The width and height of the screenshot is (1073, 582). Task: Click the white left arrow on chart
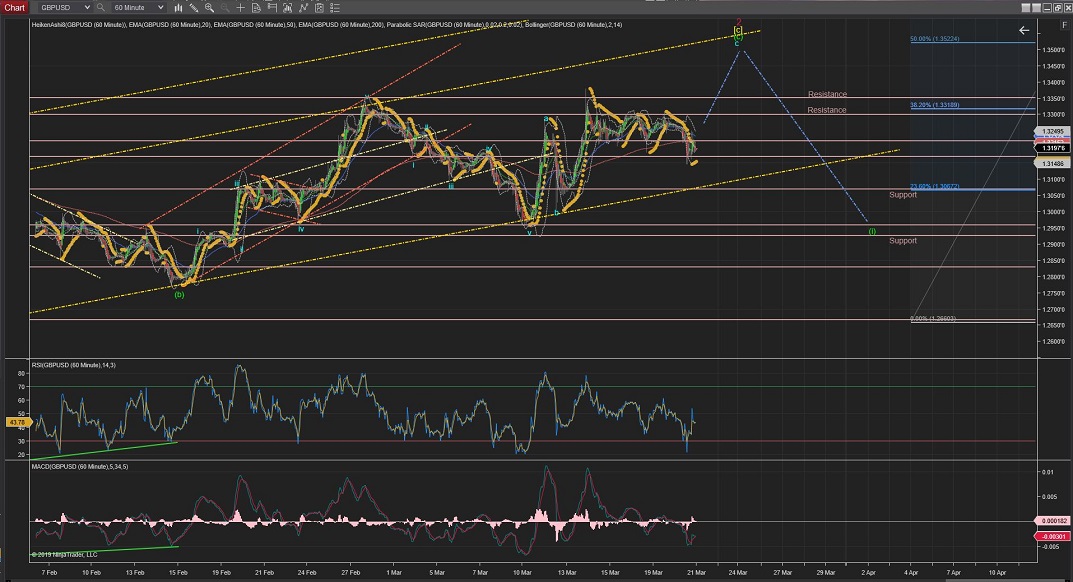[x=1024, y=31]
